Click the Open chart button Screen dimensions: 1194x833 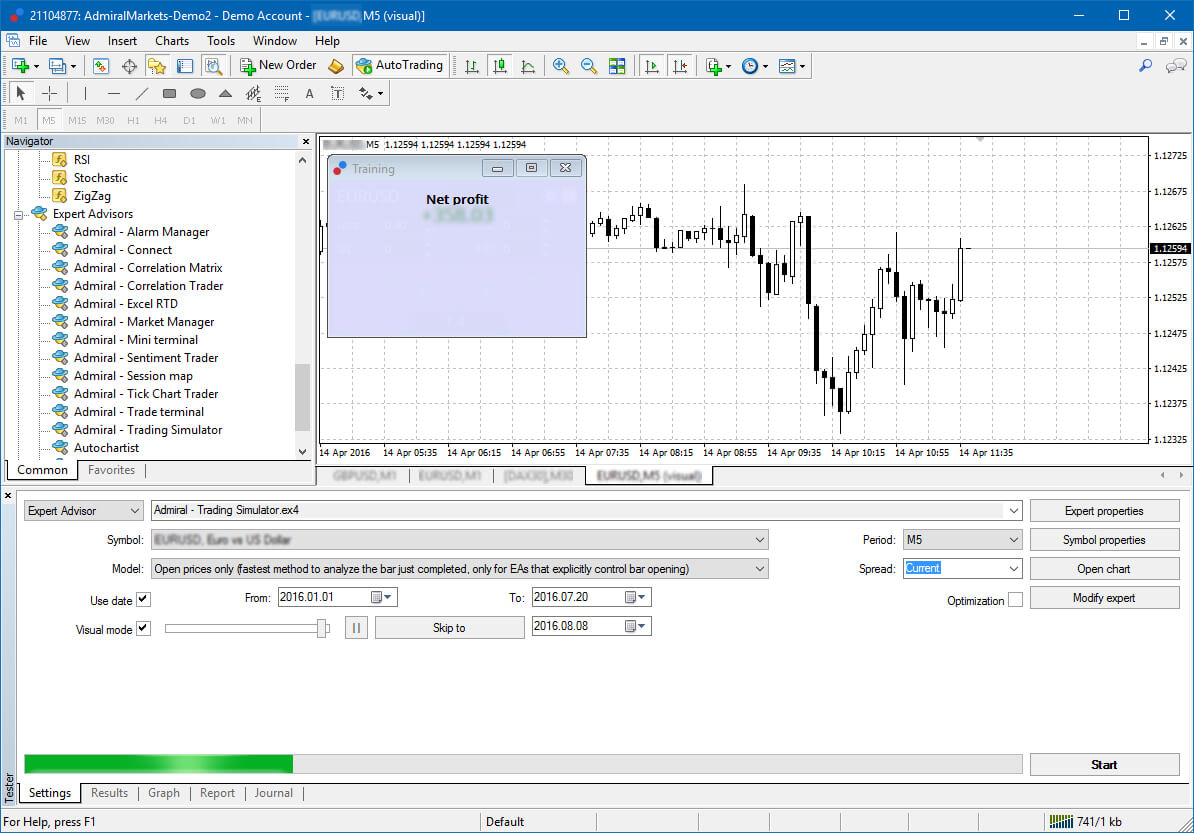tap(1104, 569)
